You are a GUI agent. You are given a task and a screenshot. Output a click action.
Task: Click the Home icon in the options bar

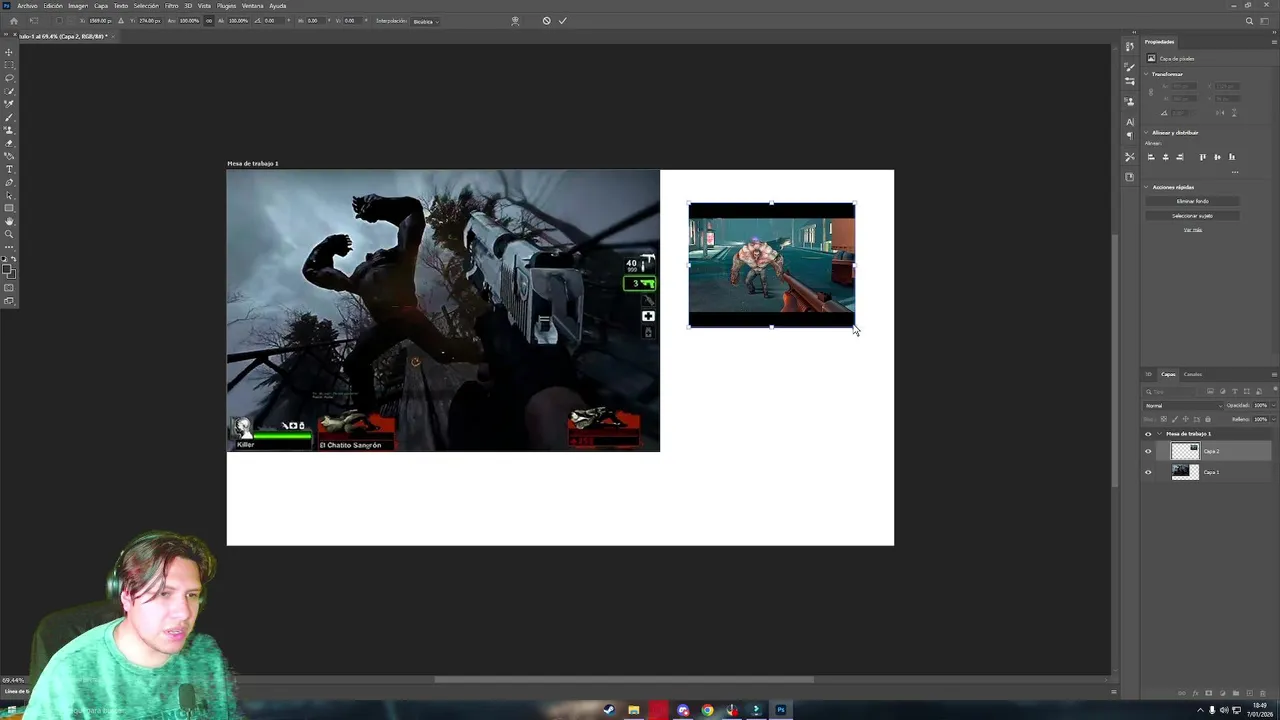click(13, 21)
